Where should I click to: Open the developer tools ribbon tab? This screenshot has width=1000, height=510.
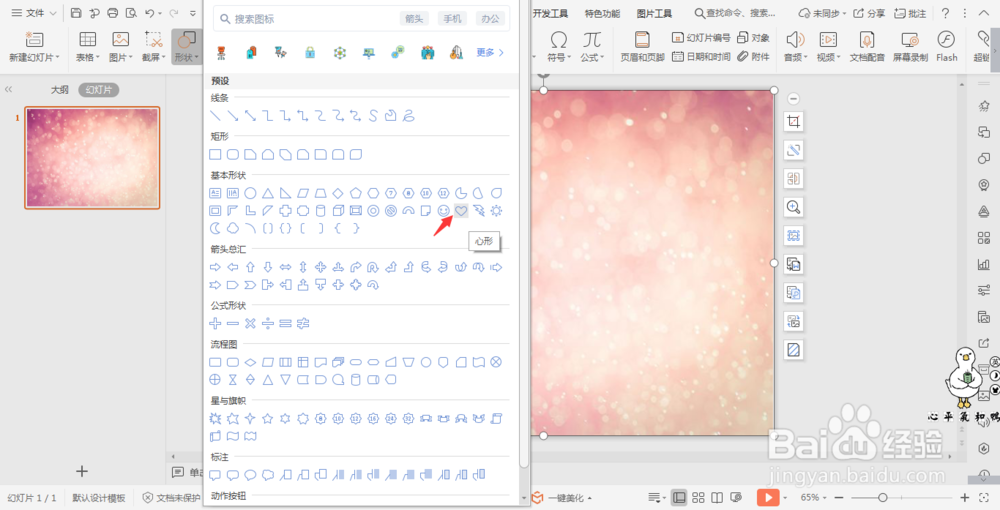(550, 13)
